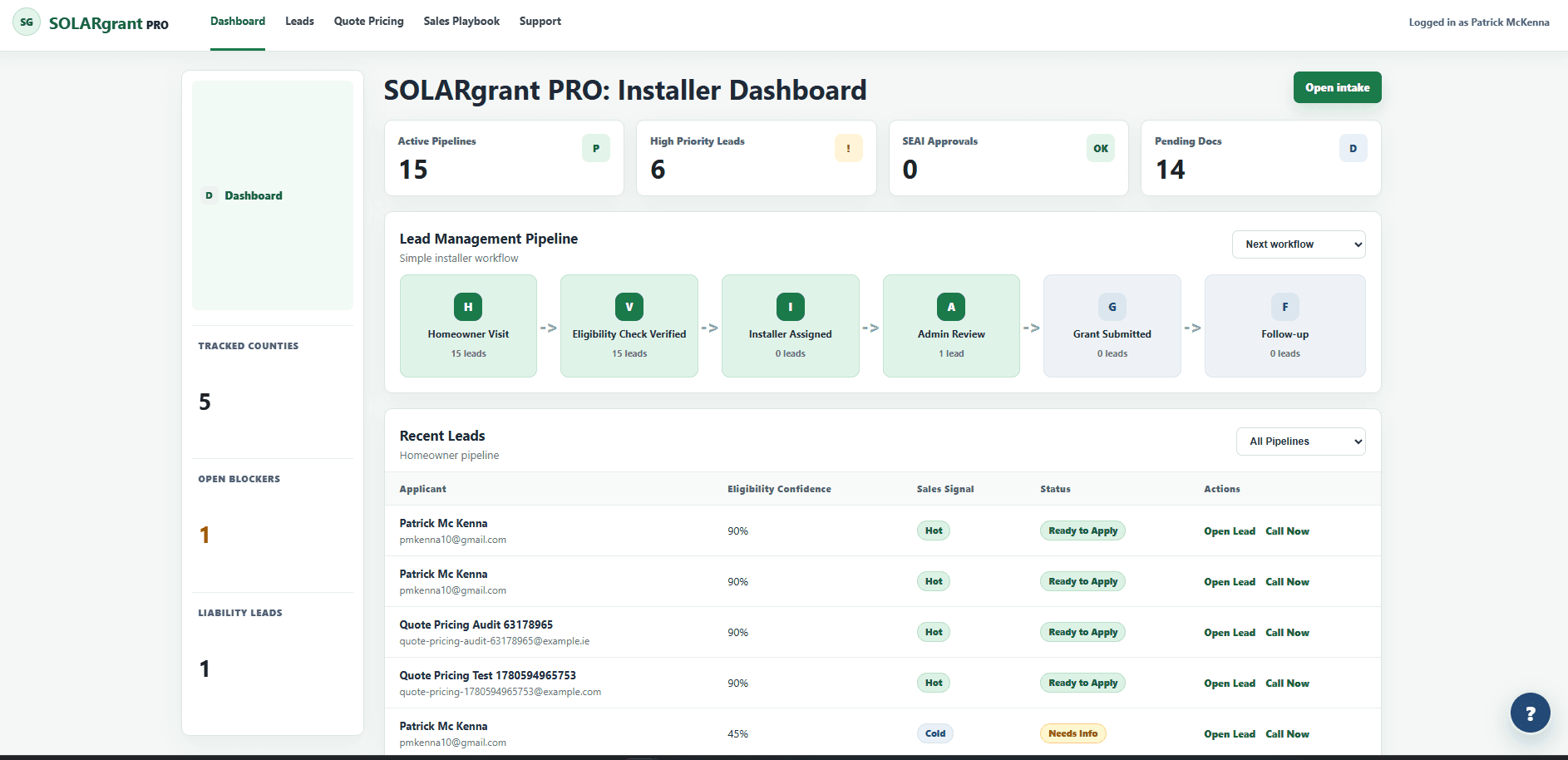Open the Sales Playbook nav tab
This screenshot has height=760, width=1568.
click(461, 22)
